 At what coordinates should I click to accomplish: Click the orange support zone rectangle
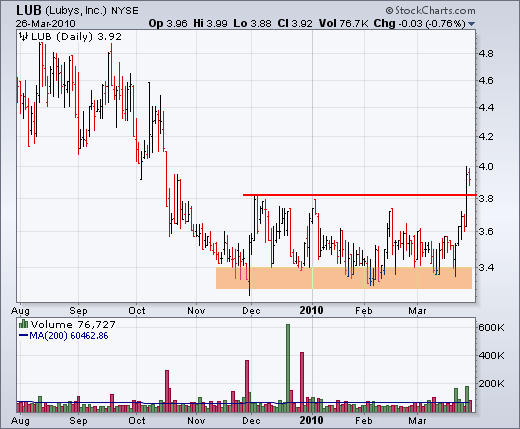tap(344, 278)
